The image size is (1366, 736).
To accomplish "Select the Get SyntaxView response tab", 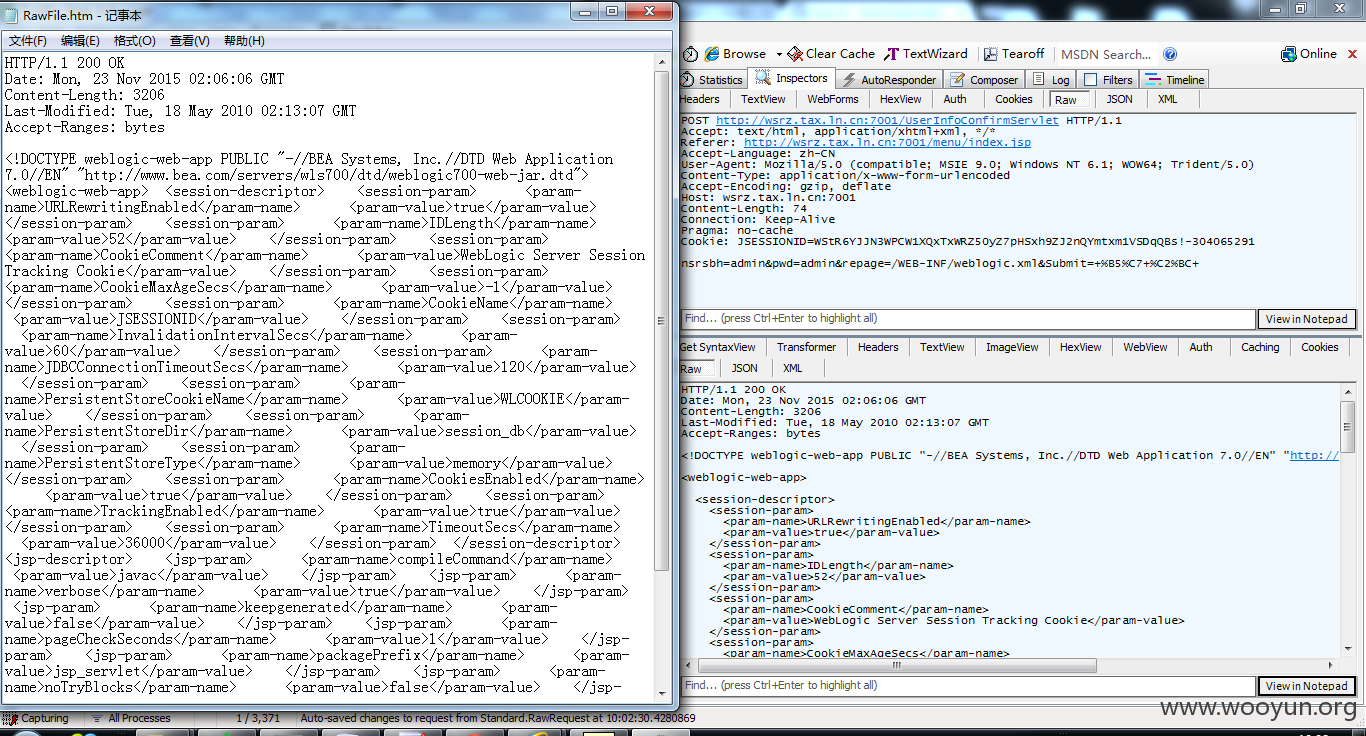I will (x=717, y=347).
